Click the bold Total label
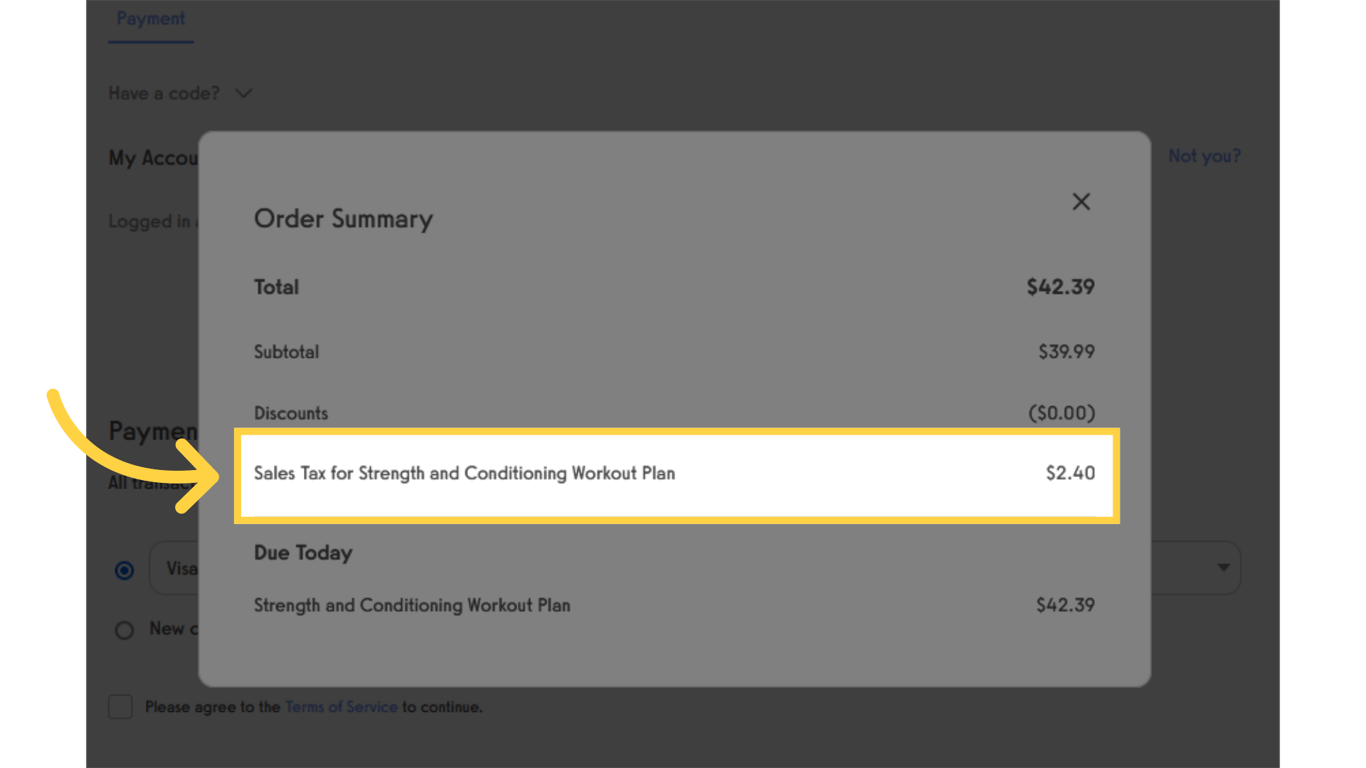This screenshot has height=768, width=1366. 277,287
